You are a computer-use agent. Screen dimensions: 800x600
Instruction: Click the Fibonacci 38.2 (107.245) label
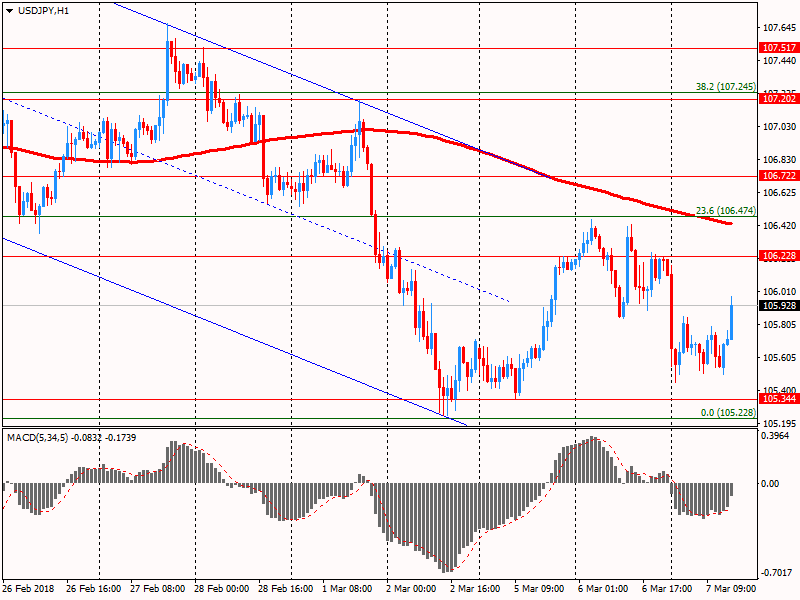[726, 87]
